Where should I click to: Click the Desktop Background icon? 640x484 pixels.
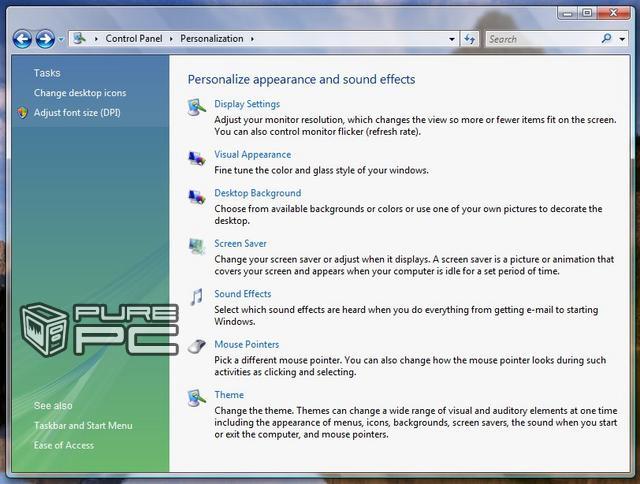(197, 196)
